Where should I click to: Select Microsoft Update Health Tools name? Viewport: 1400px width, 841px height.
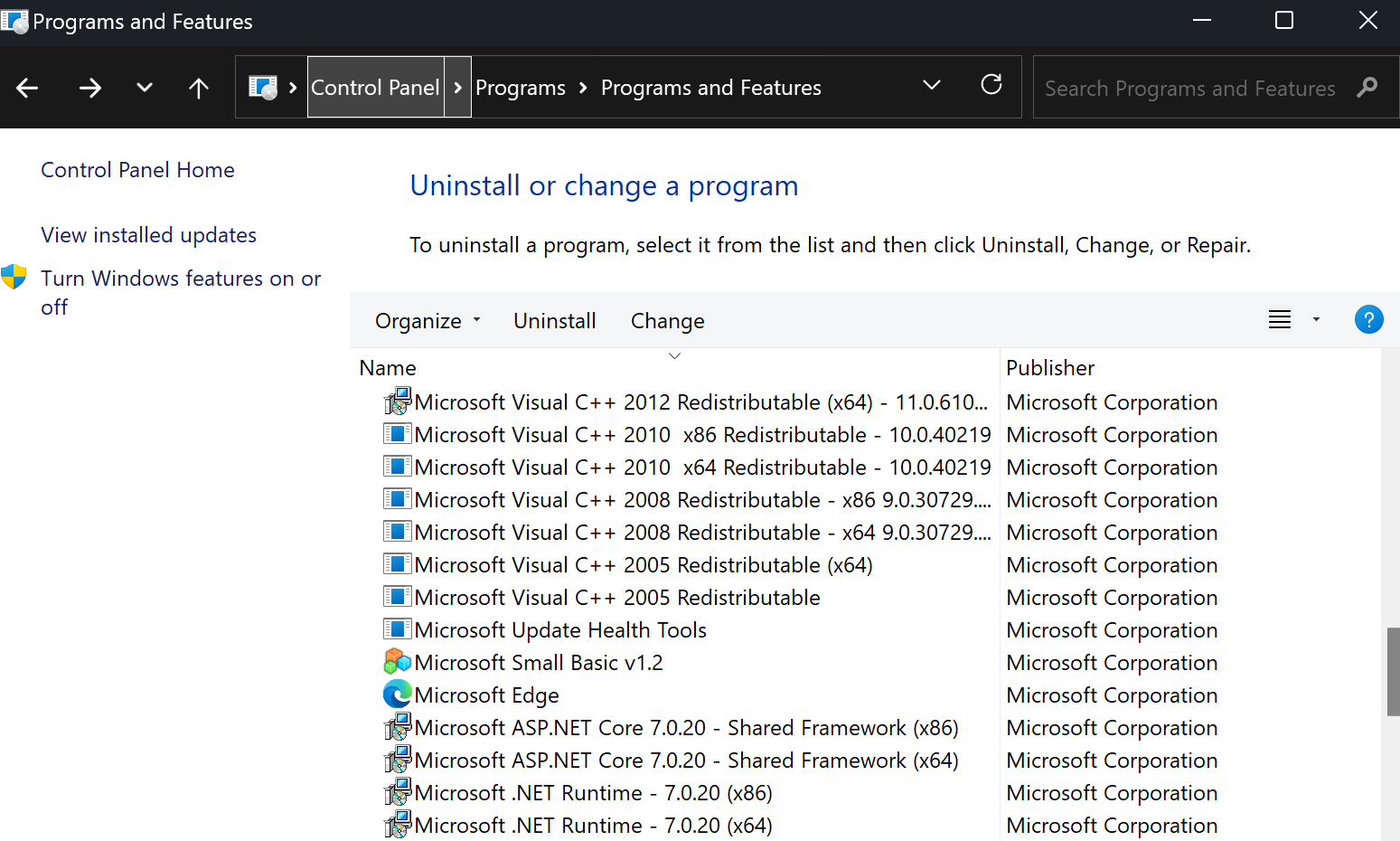[x=560, y=630]
